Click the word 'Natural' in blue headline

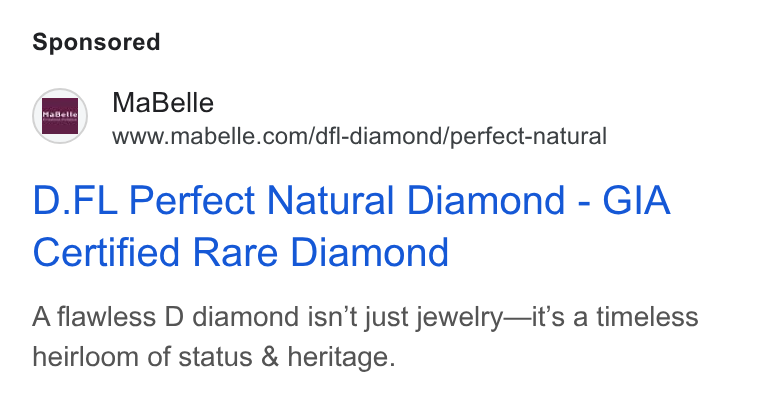tap(330, 200)
